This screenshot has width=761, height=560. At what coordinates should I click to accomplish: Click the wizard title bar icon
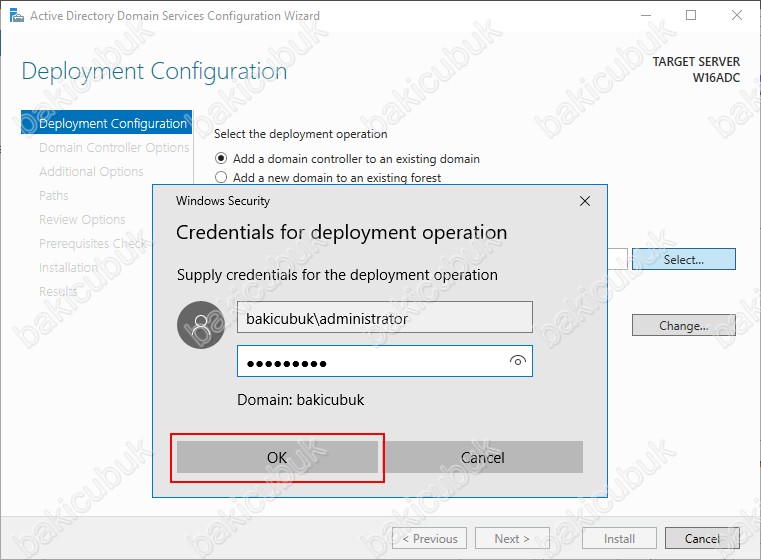point(17,16)
